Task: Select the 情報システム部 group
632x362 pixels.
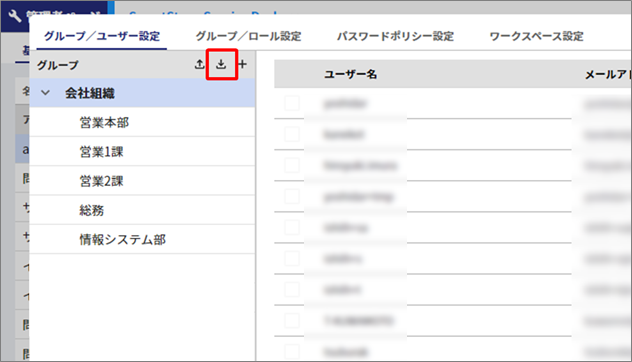Action: pos(142,239)
